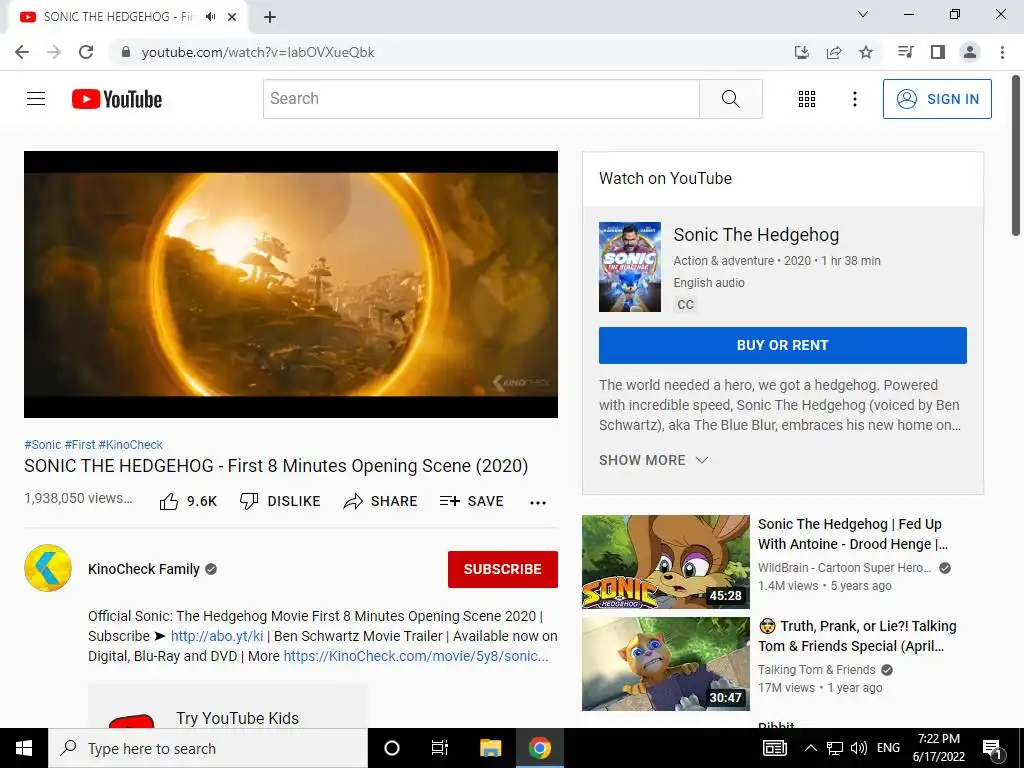Viewport: 1024px width, 768px height.
Task: Open Chrome profile avatar
Action: tap(970, 52)
